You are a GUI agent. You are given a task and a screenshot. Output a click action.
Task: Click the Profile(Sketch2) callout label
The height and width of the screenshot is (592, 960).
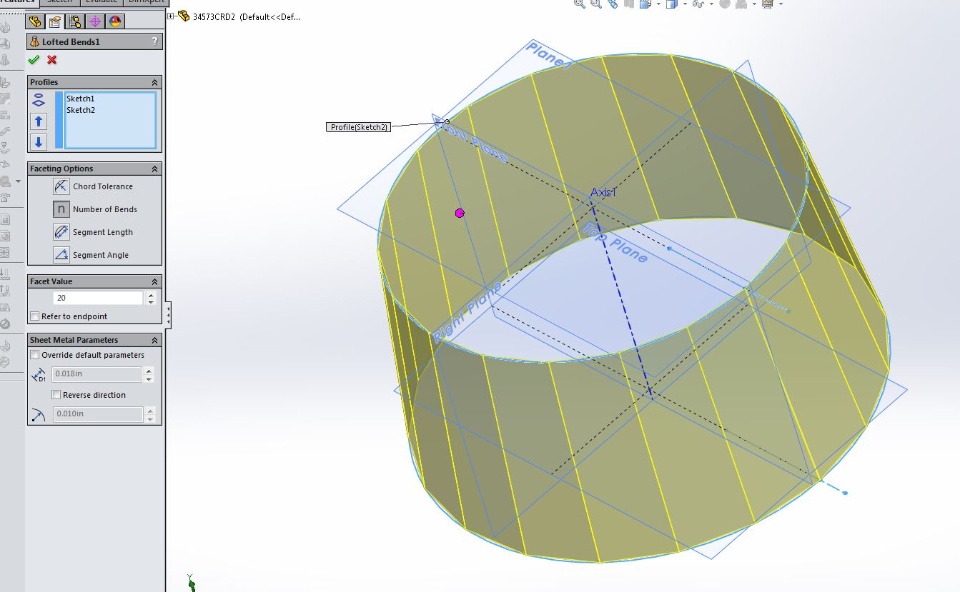(358, 127)
